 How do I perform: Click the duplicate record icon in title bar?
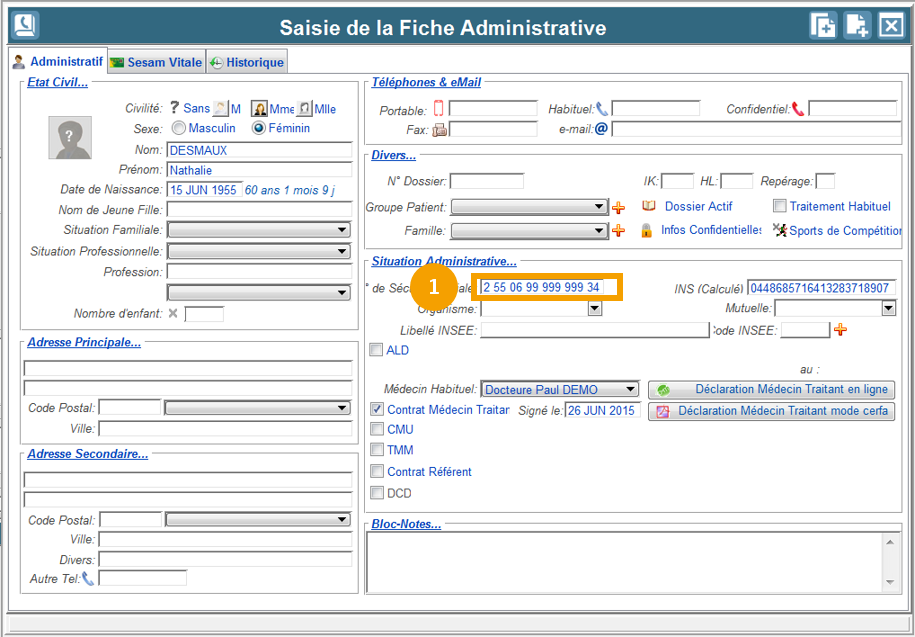coord(822,26)
